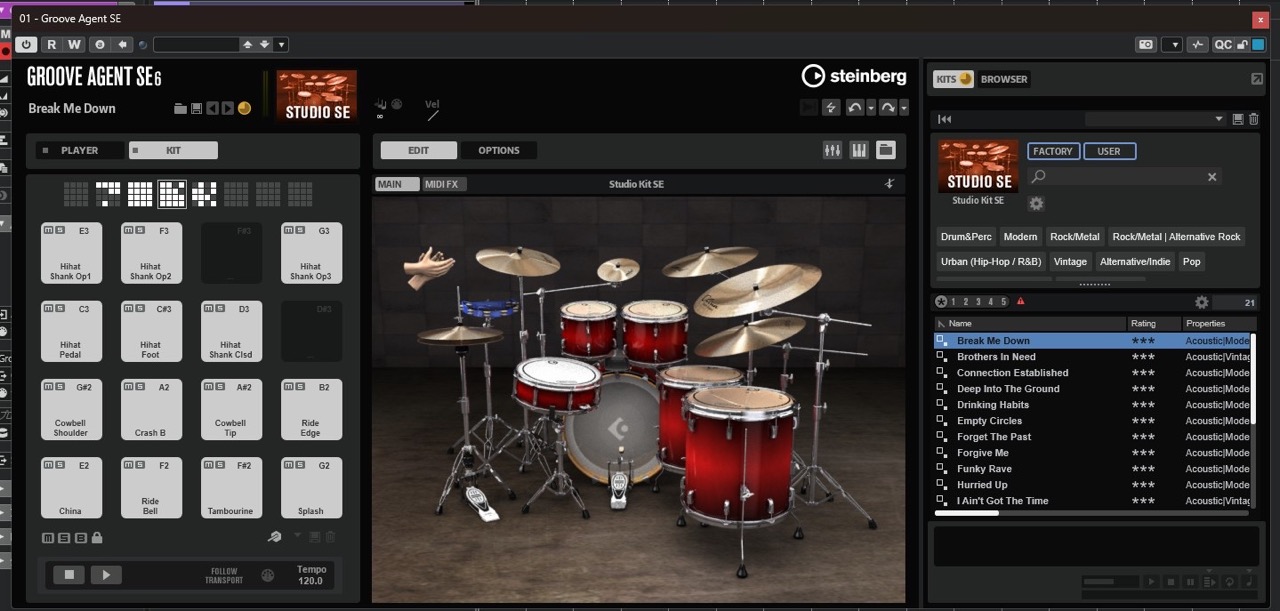Show the keyboard editor icon

[859, 150]
